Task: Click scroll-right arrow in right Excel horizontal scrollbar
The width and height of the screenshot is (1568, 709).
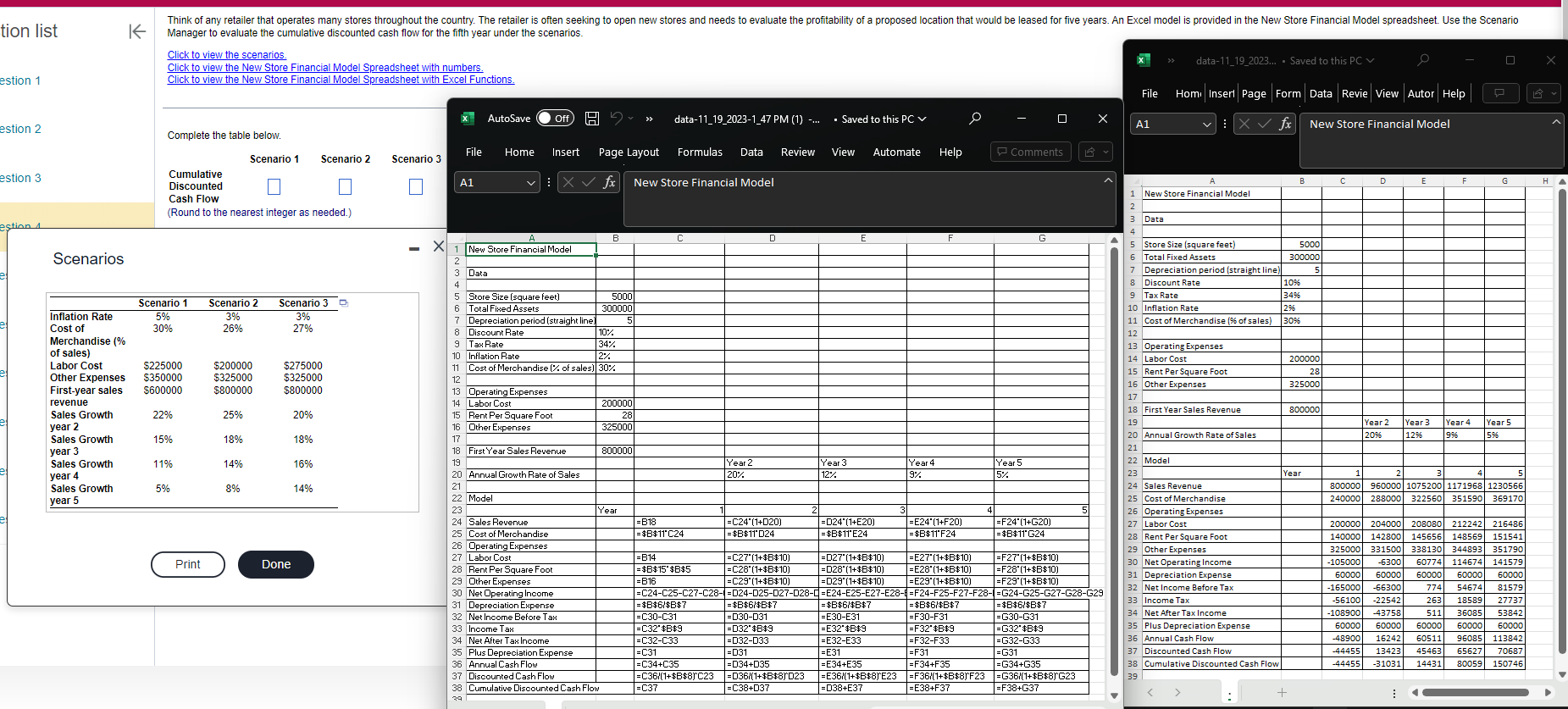Action: pyautogui.click(x=1549, y=693)
